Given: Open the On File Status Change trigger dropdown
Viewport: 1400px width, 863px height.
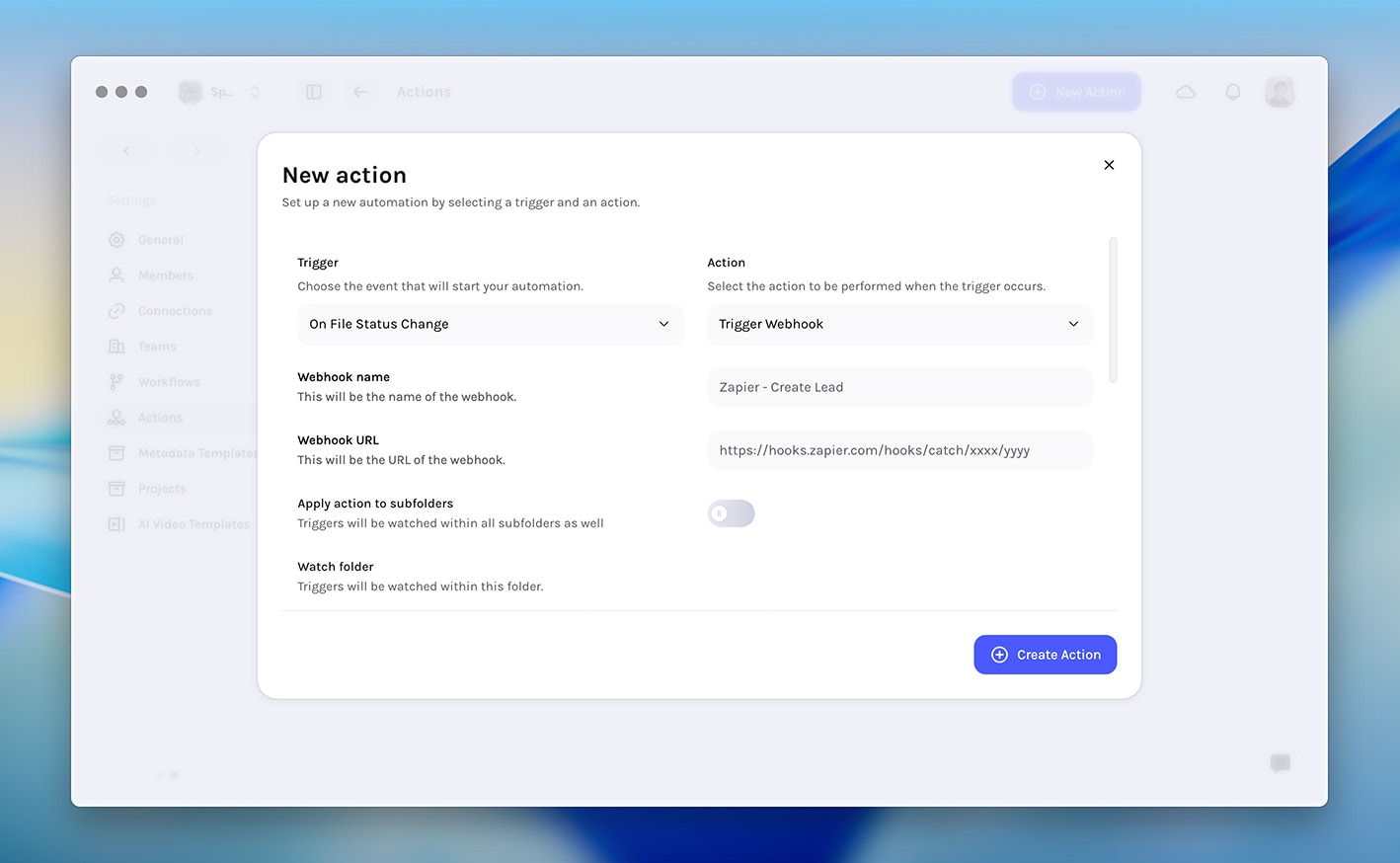Looking at the screenshot, I should pyautogui.click(x=490, y=324).
